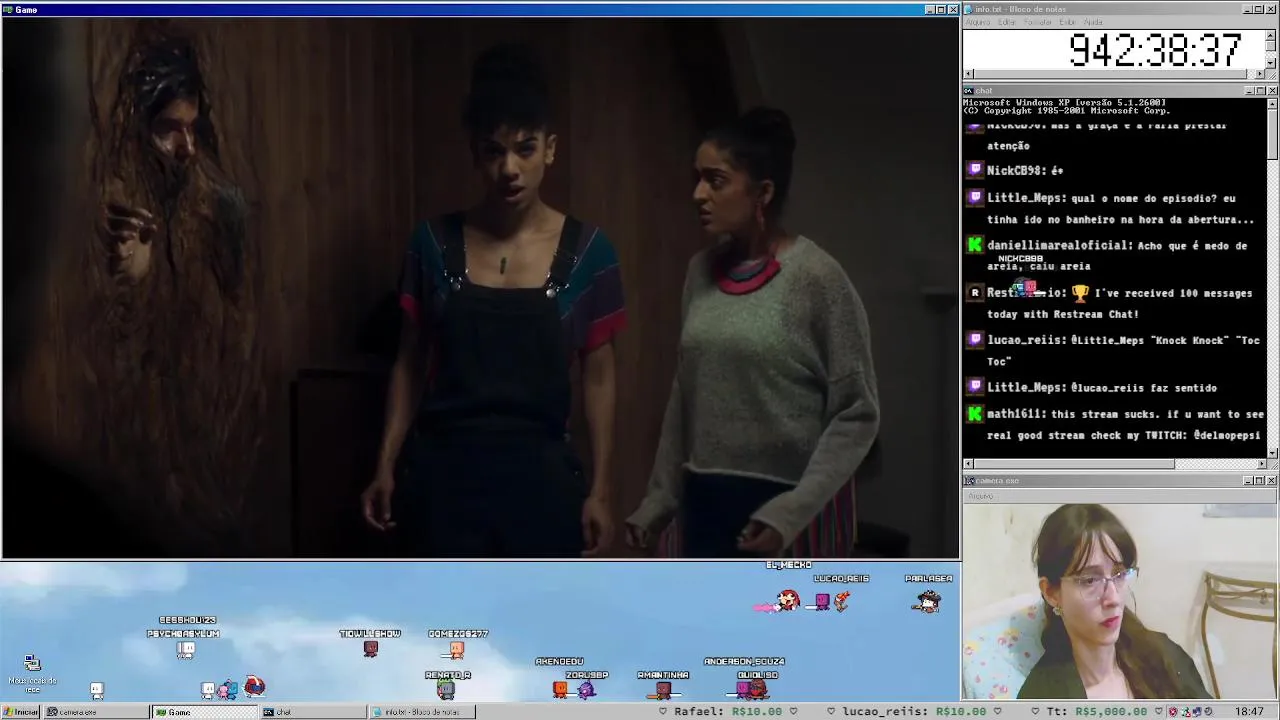1280x720 pixels.
Task: Click Kick icon beside daniellimarealoficial message
Action: point(975,245)
